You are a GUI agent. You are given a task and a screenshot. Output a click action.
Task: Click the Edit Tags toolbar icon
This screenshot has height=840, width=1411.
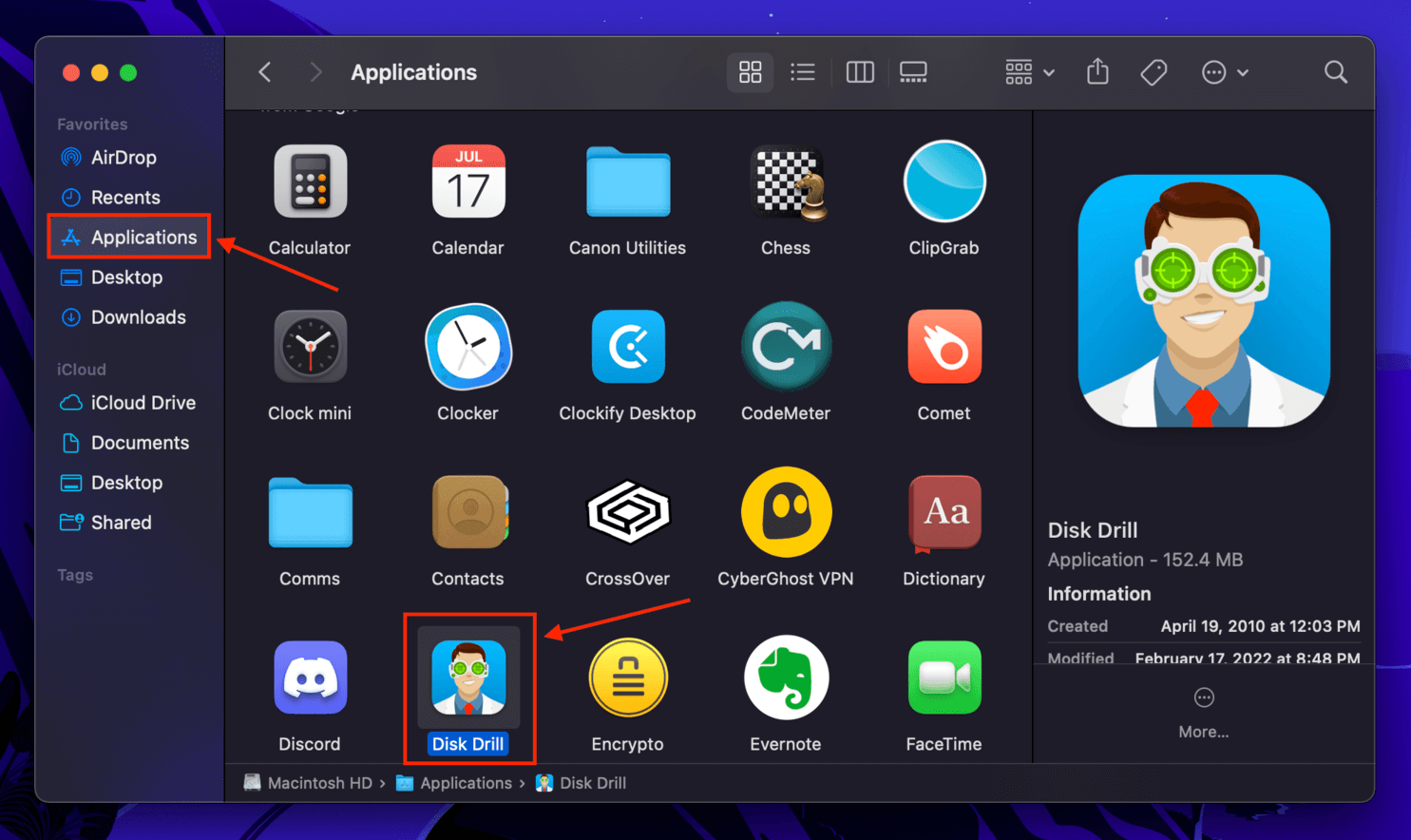[x=1154, y=72]
